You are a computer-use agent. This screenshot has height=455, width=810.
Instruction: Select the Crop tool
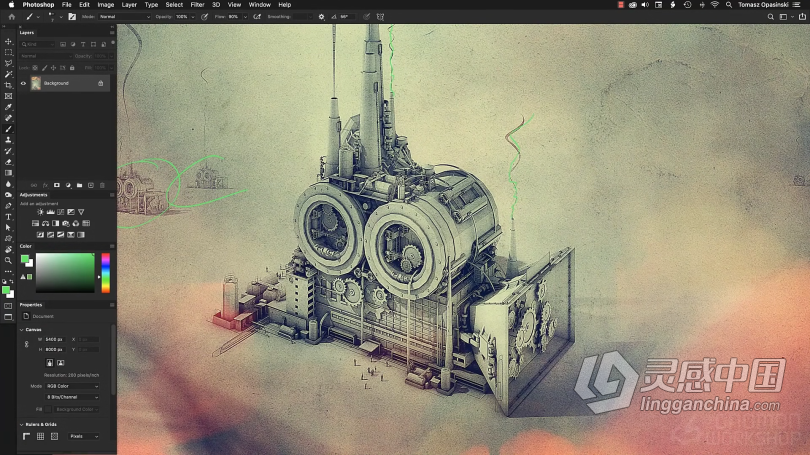(x=8, y=85)
